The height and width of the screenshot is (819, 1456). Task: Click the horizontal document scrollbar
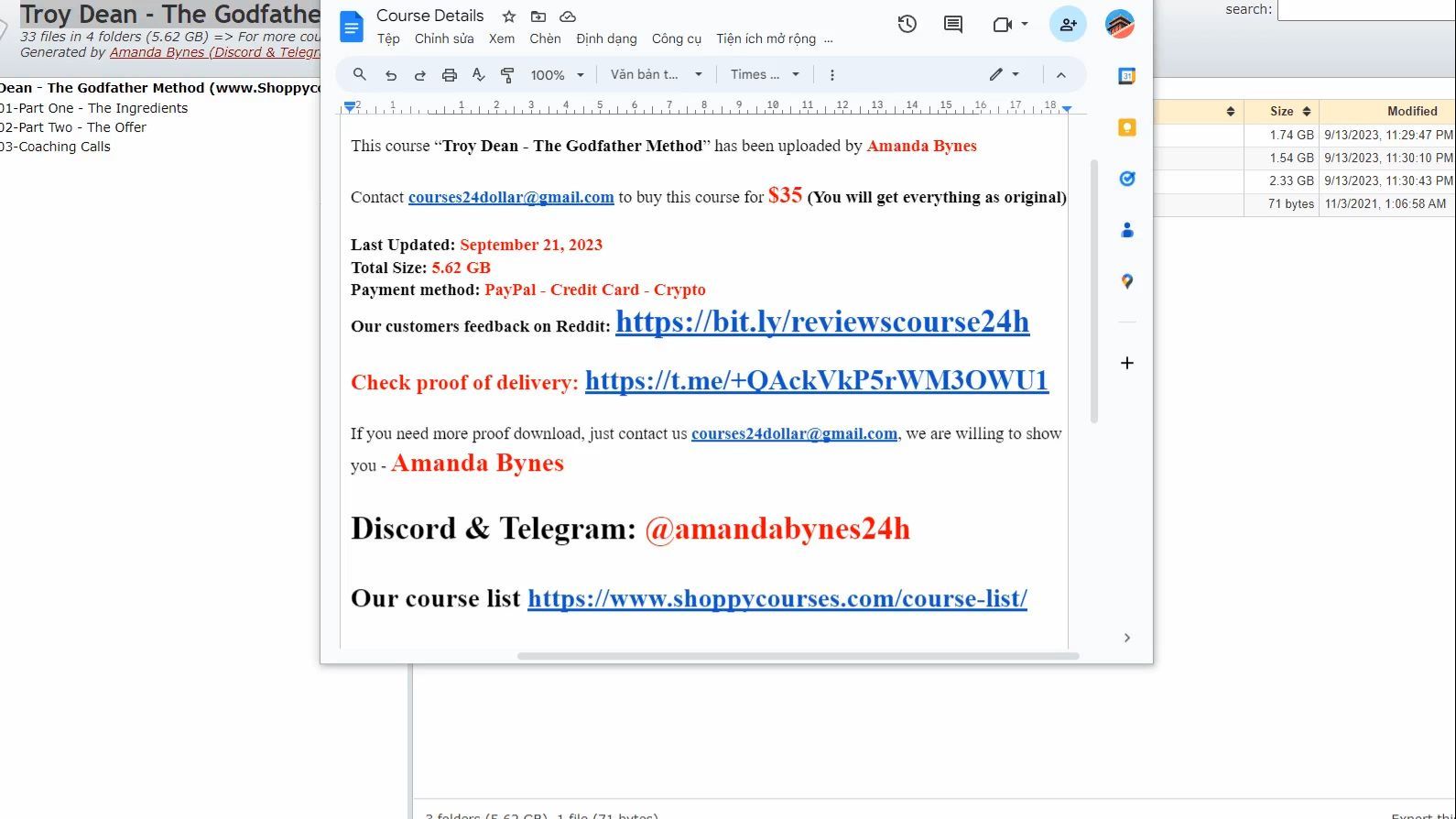pyautogui.click(x=798, y=656)
